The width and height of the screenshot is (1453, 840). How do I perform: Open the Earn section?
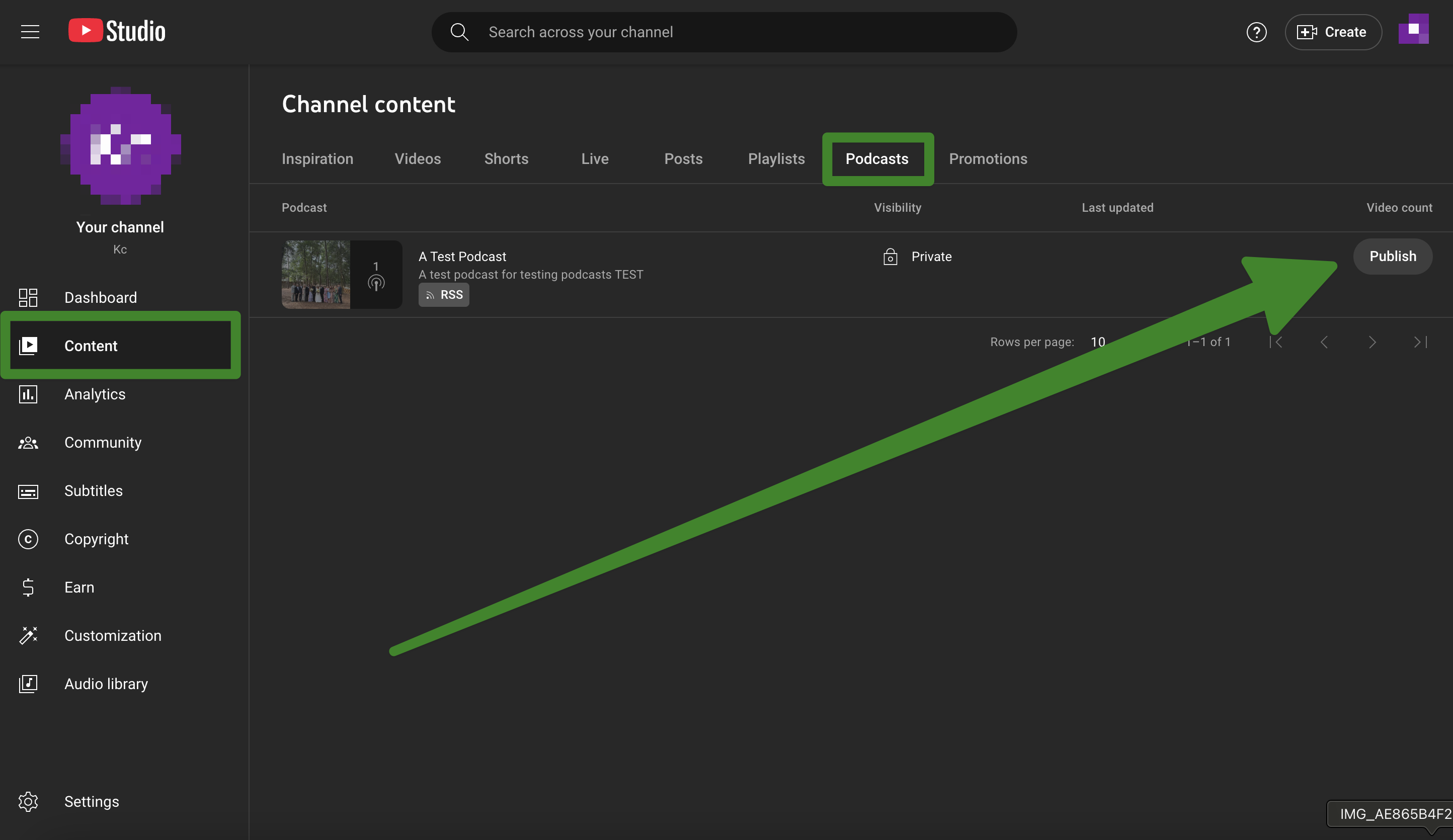[x=79, y=587]
